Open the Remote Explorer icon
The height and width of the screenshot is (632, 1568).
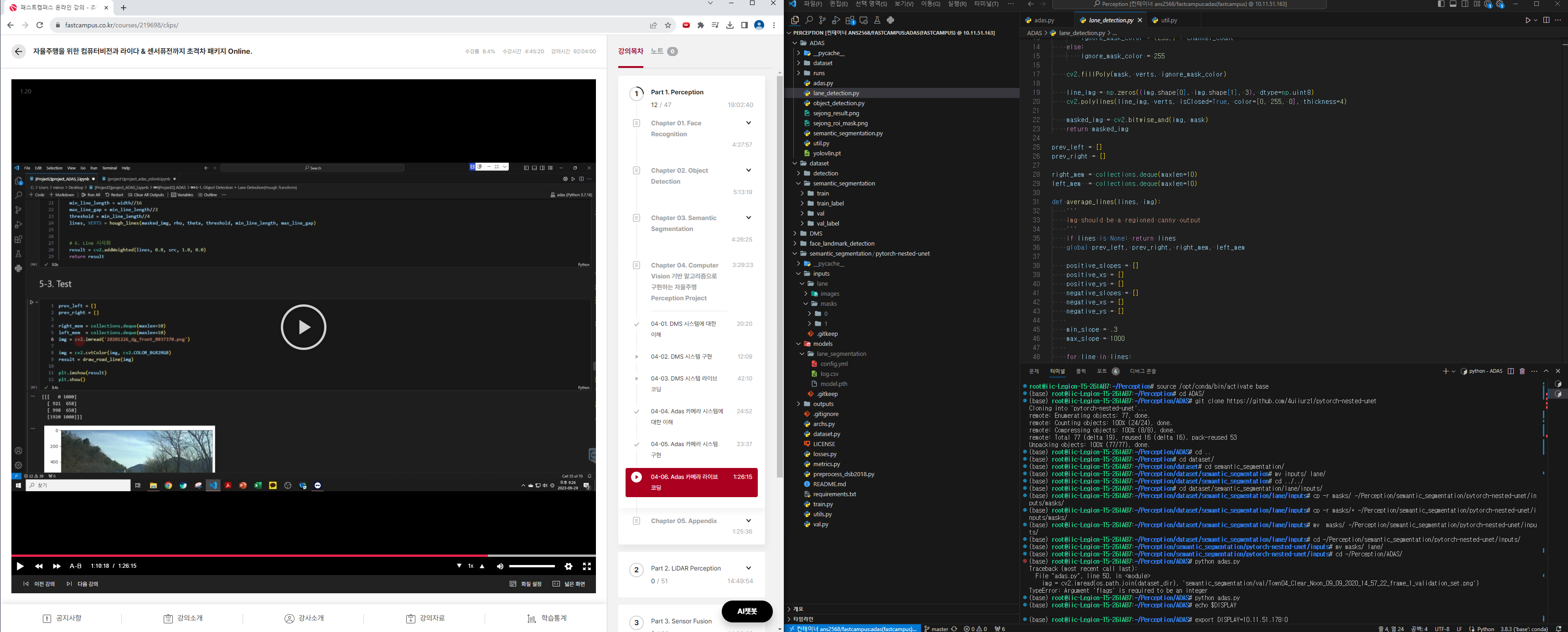(x=863, y=20)
